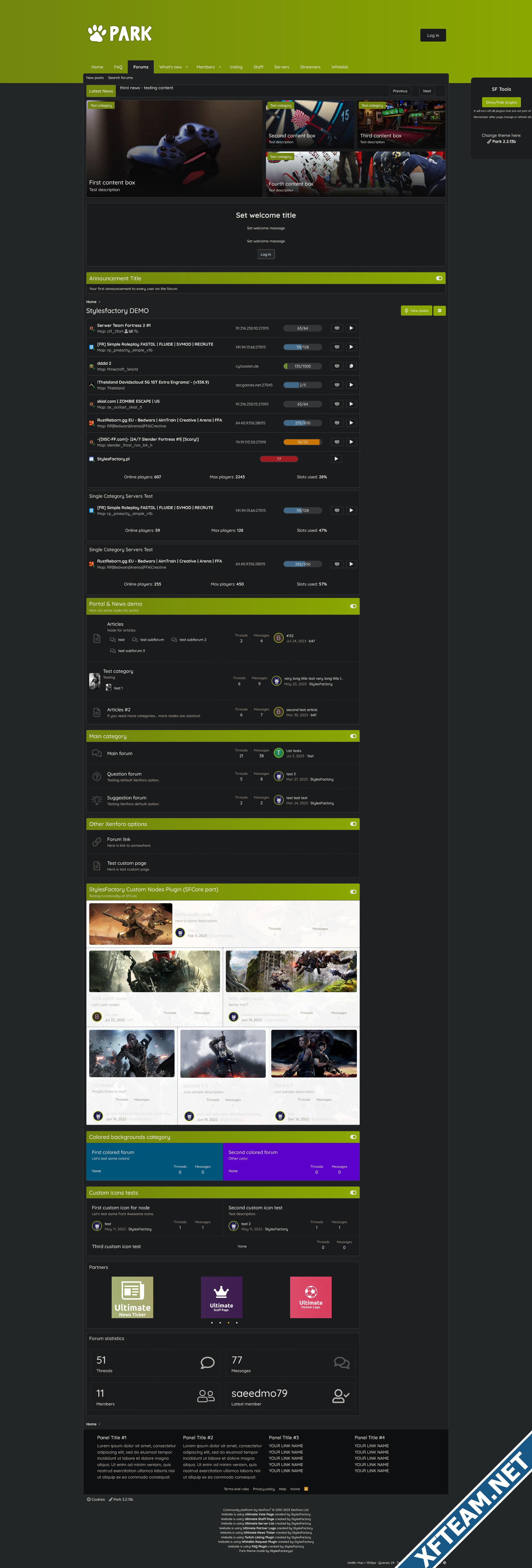This screenshot has height=1568, width=532.
Task: Click Threads speech bubble icon in Forum statistics
Action: 208,1363
